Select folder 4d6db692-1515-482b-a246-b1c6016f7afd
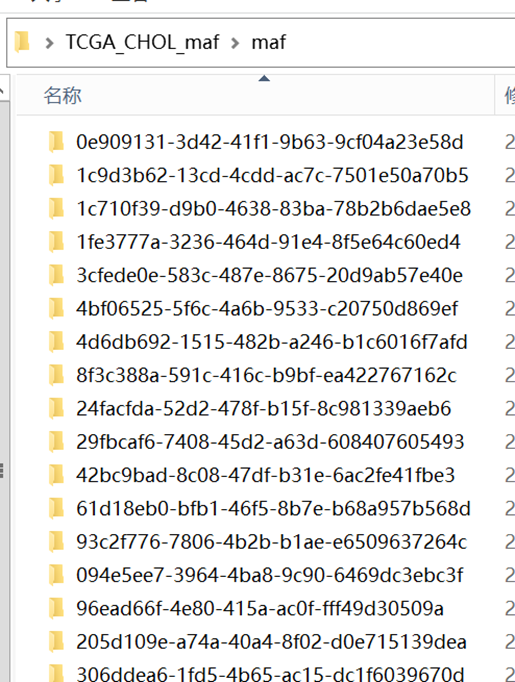 click(x=272, y=342)
